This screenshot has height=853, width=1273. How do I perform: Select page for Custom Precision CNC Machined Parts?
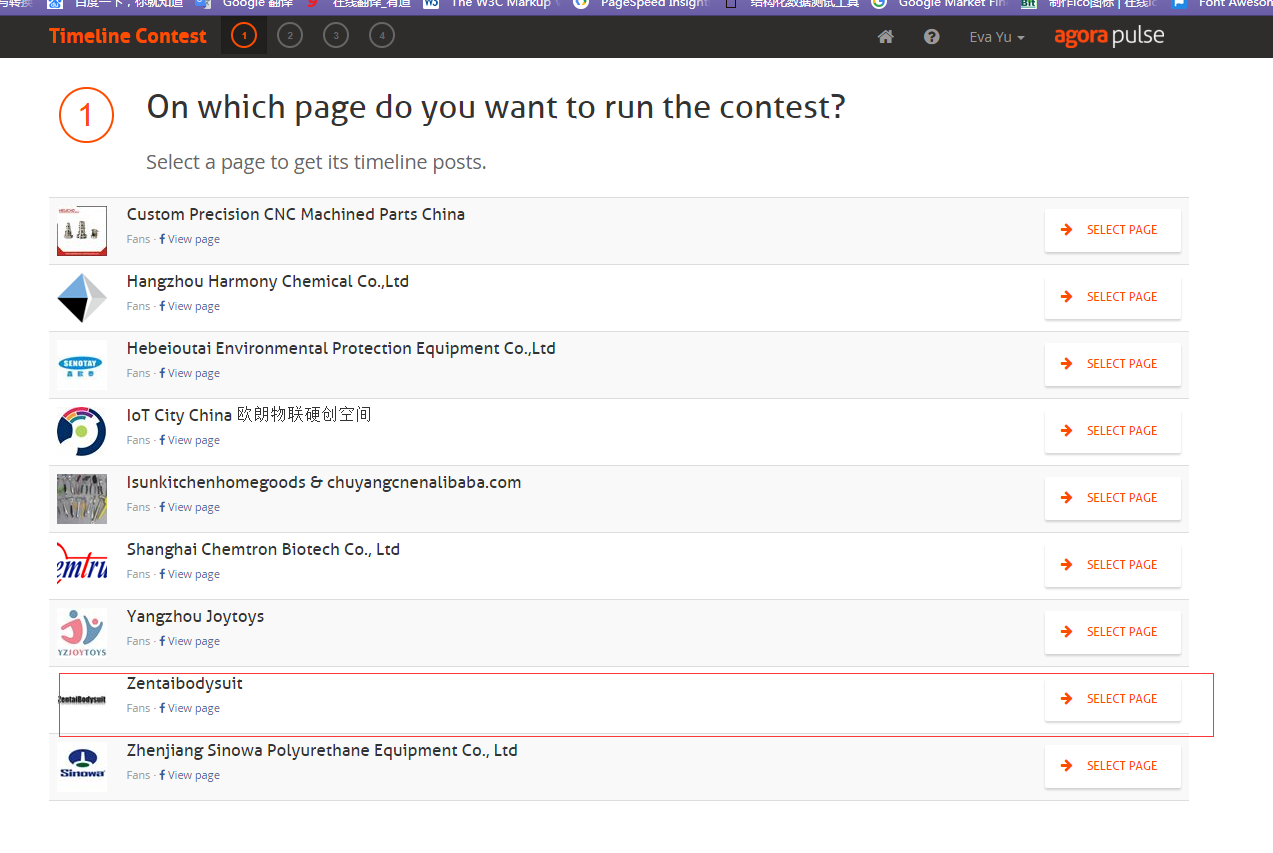(x=1113, y=230)
